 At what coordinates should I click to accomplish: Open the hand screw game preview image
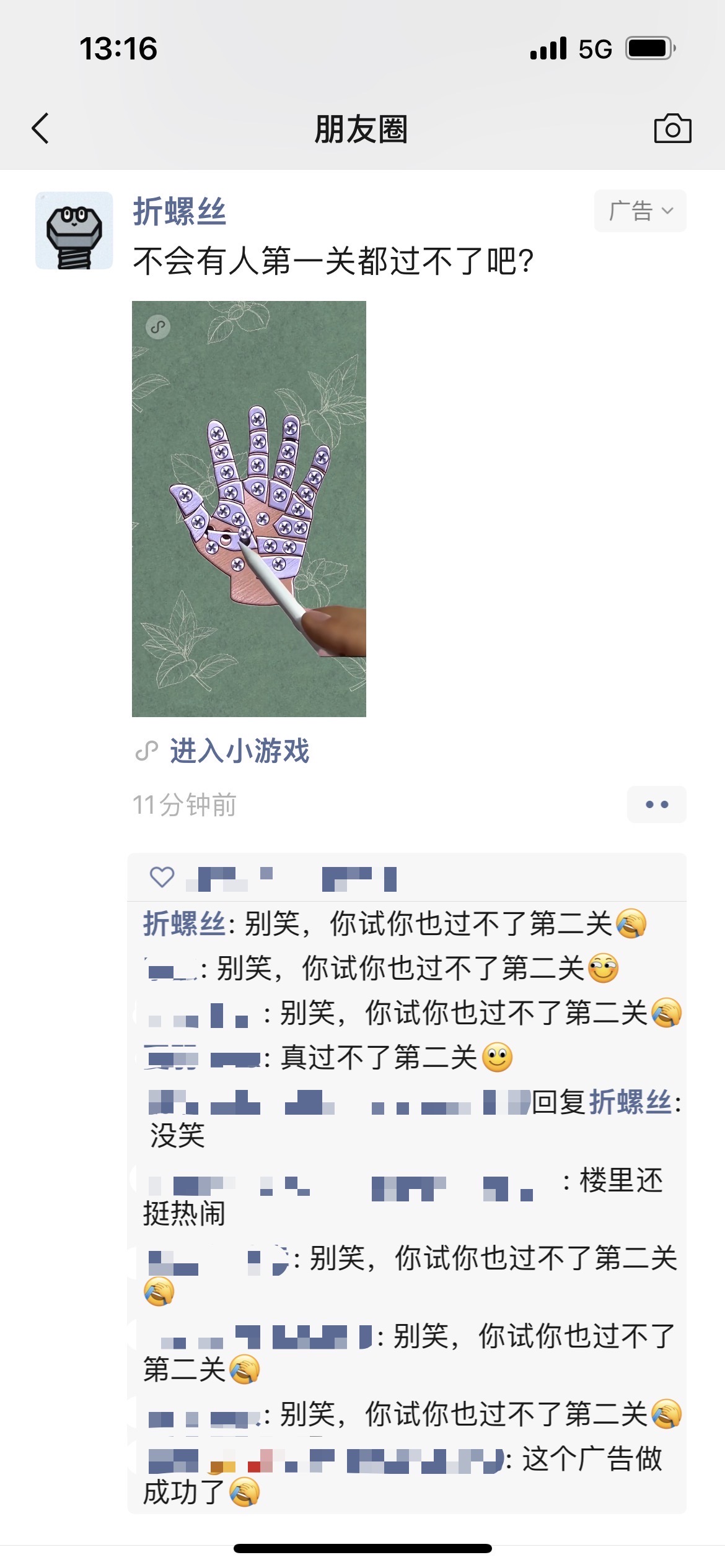pyautogui.click(x=249, y=509)
